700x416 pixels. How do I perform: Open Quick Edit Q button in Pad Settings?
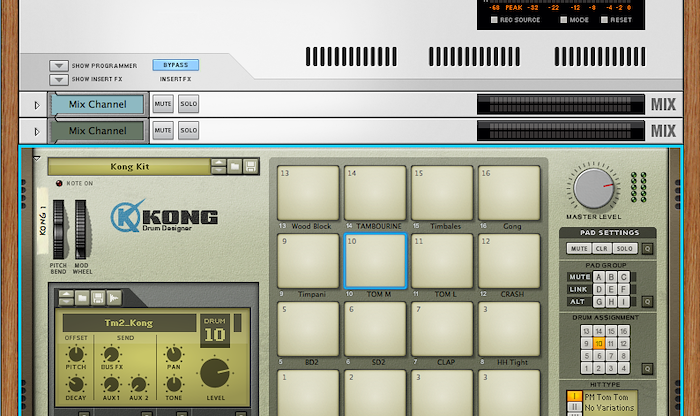[647, 249]
